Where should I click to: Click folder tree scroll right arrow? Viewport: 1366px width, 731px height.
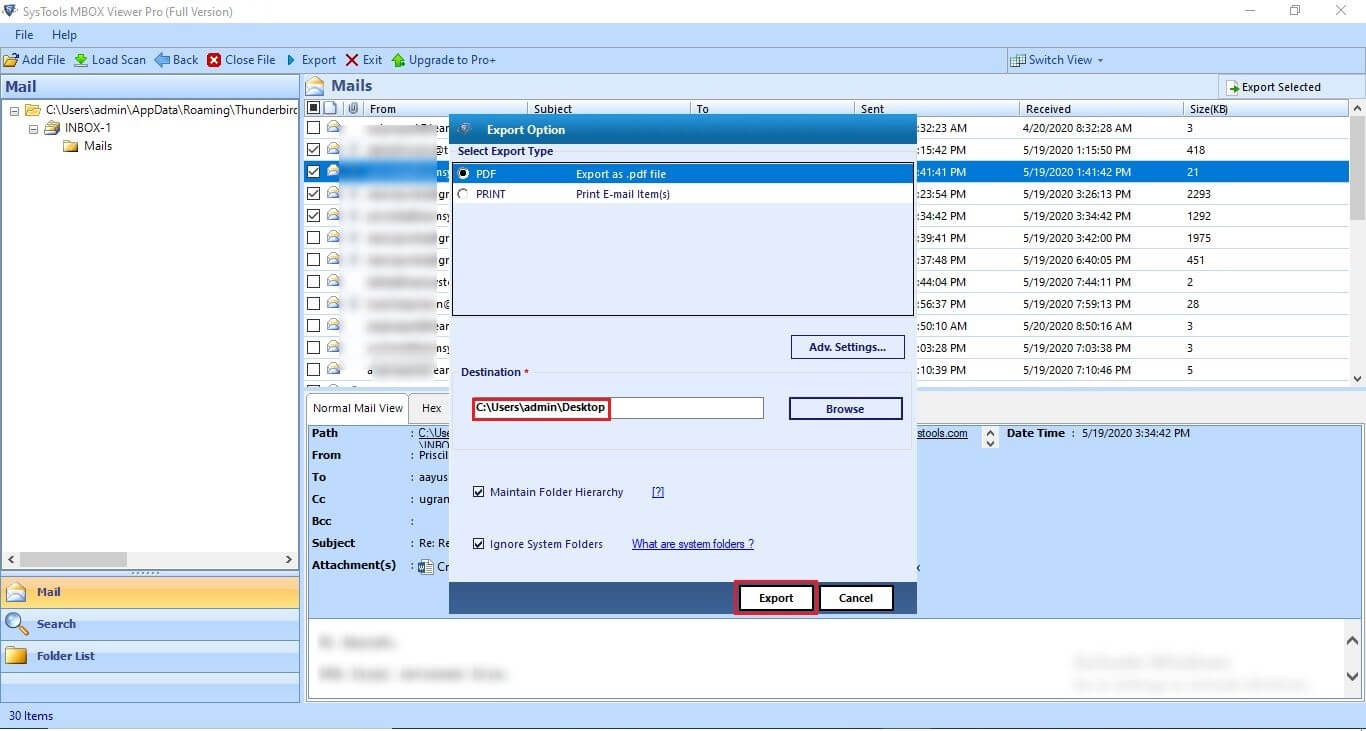click(289, 560)
